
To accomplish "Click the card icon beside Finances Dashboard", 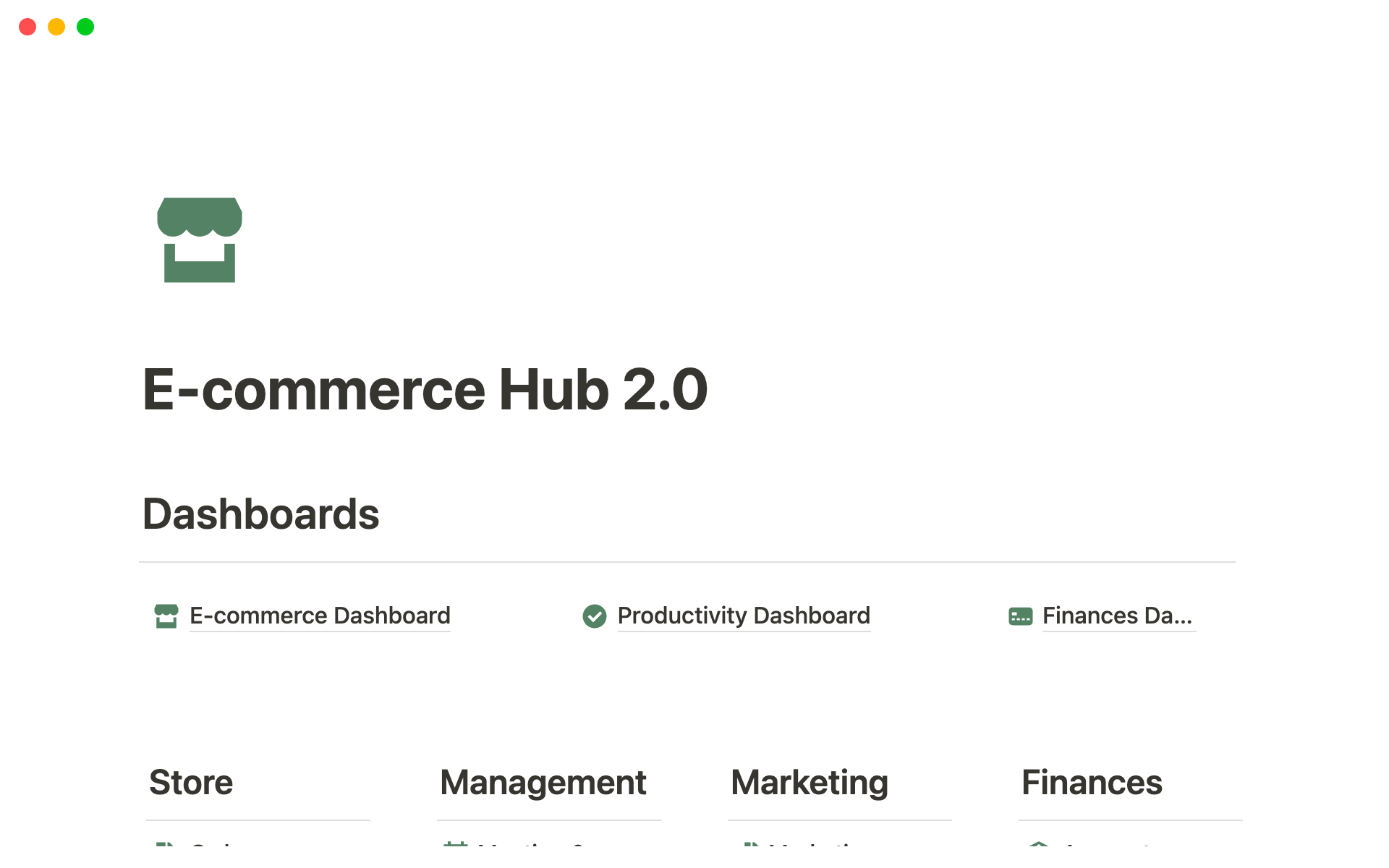I will pyautogui.click(x=1020, y=616).
